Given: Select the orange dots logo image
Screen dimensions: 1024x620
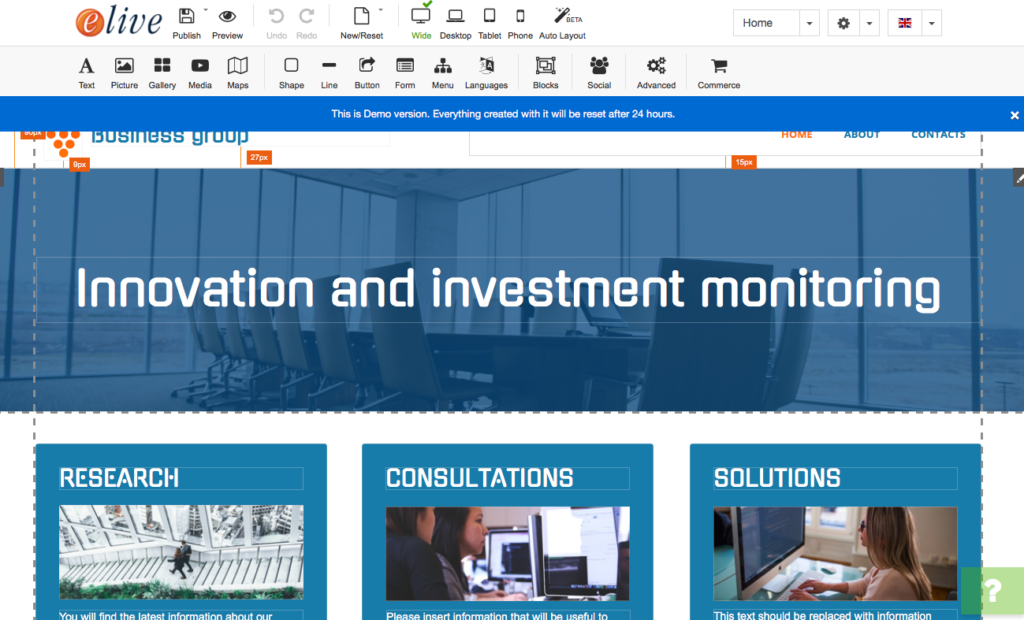Looking at the screenshot, I should (63, 144).
